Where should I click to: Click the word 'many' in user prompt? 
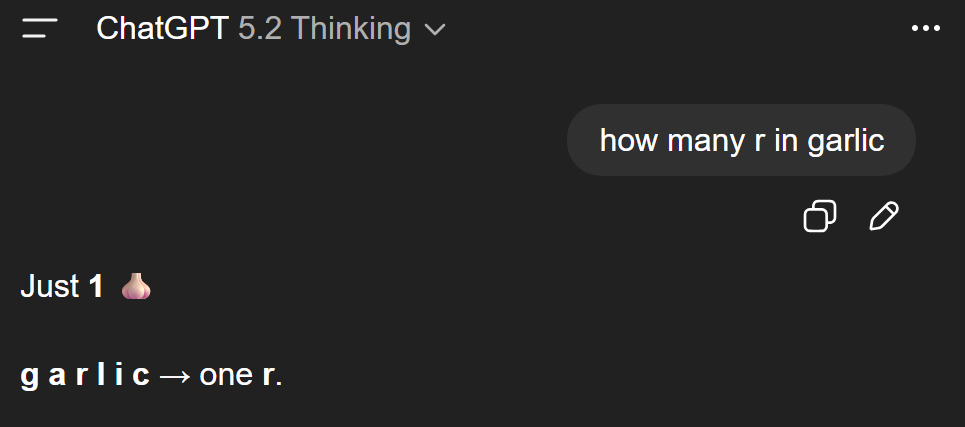pos(706,140)
